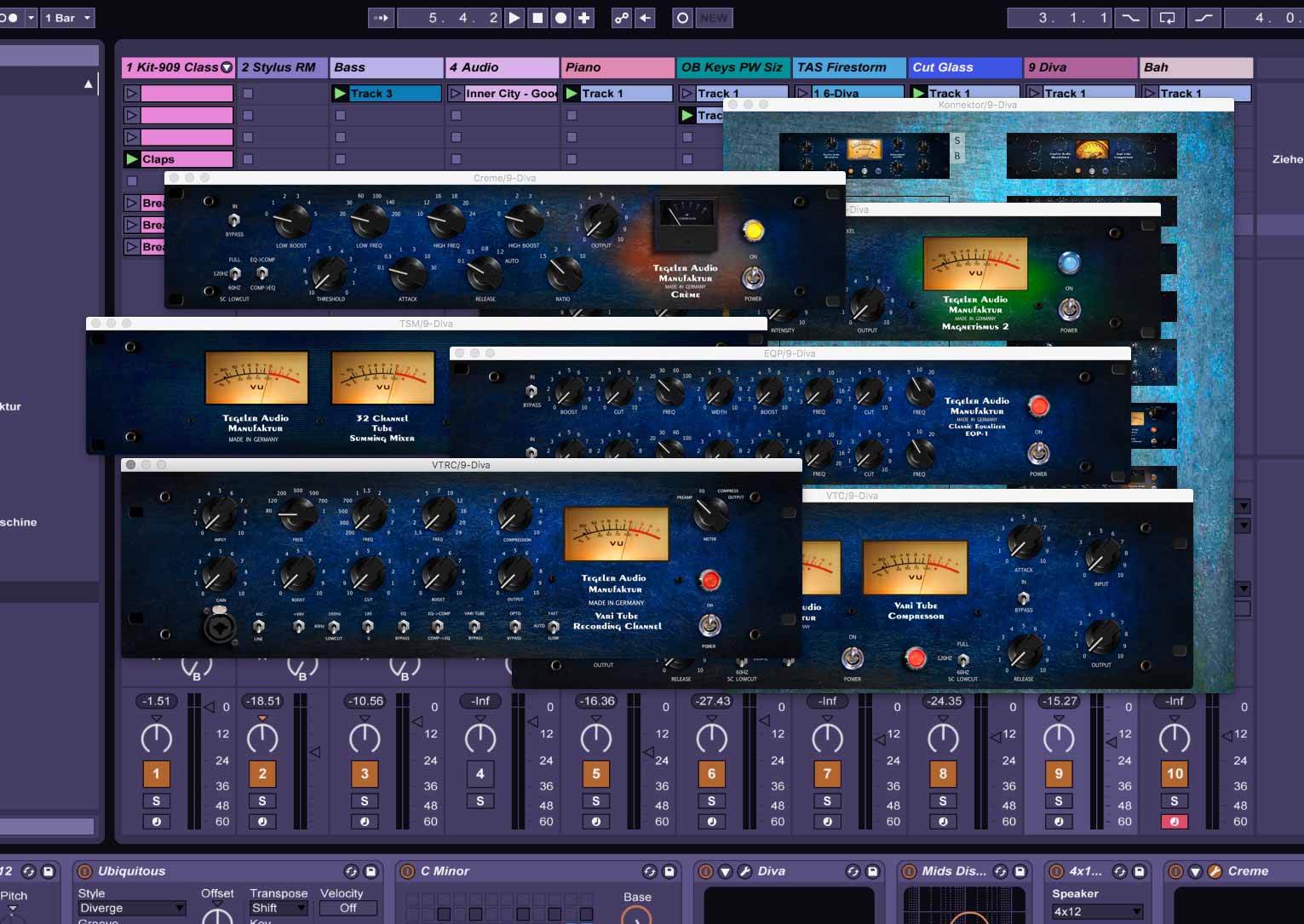Click the Creme/9-Diva window title bar
The height and width of the screenshot is (924, 1304).
pos(505,178)
